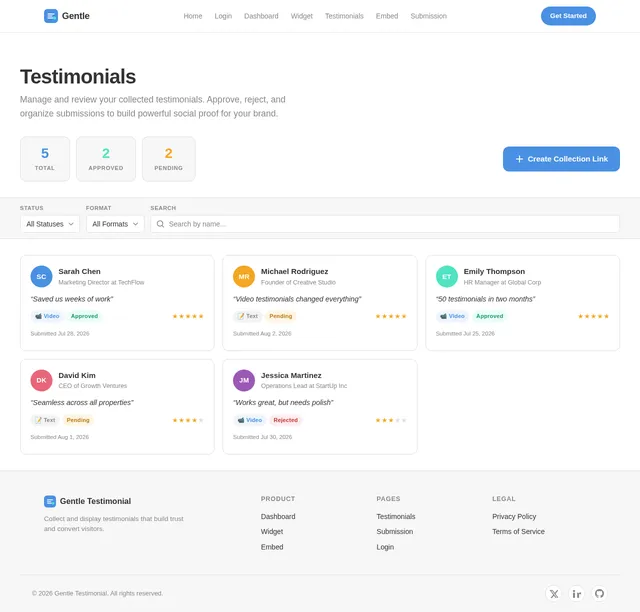Click "CEO of Growth Ventures" subtitle

93,386
